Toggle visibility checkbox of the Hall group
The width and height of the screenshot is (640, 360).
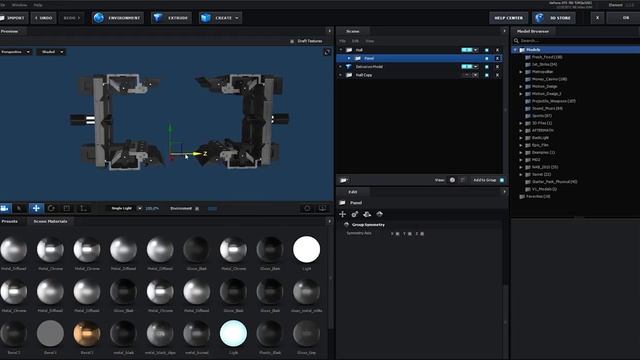tap(487, 50)
